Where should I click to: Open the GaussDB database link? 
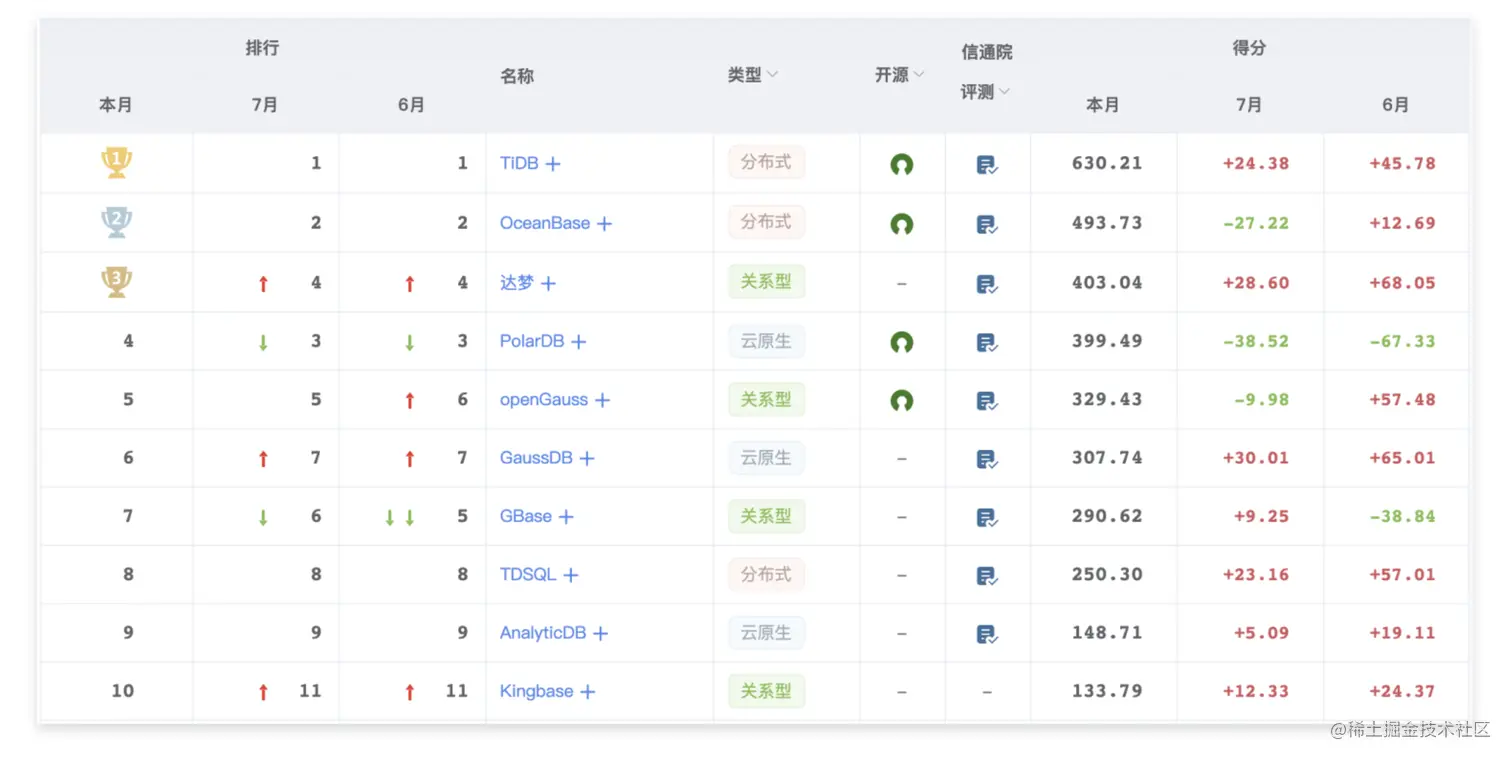536,458
